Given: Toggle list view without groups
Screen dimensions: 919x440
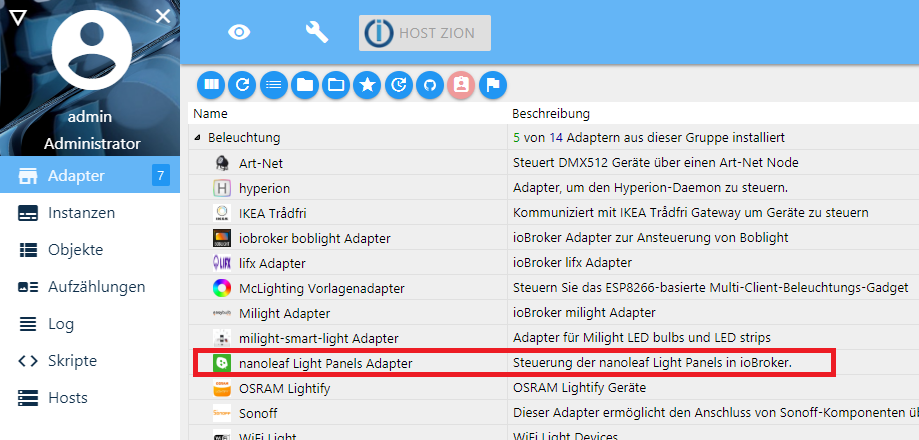Looking at the screenshot, I should click(x=274, y=85).
